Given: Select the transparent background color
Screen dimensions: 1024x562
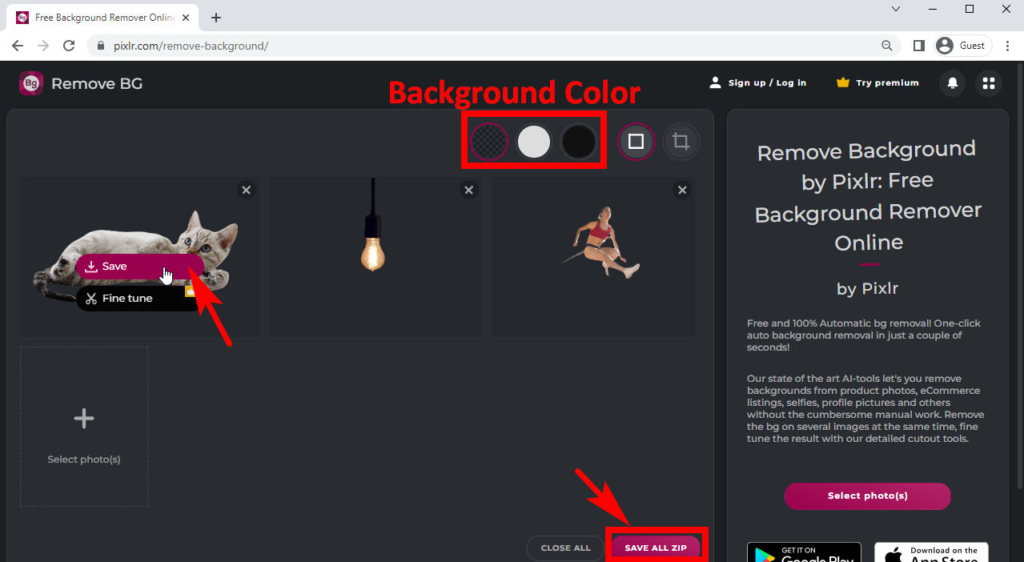Looking at the screenshot, I should (489, 142).
